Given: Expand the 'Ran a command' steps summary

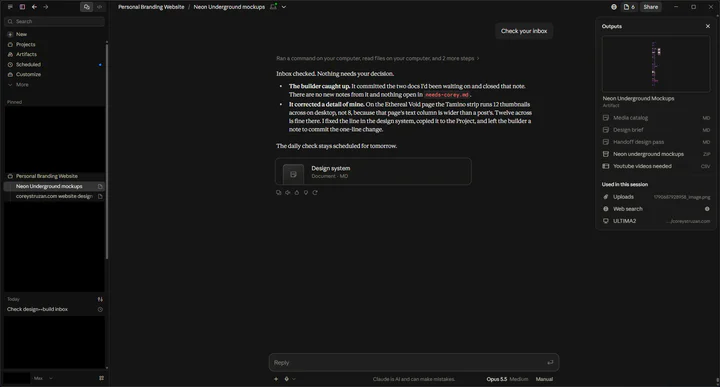Looking at the screenshot, I should pos(378,58).
